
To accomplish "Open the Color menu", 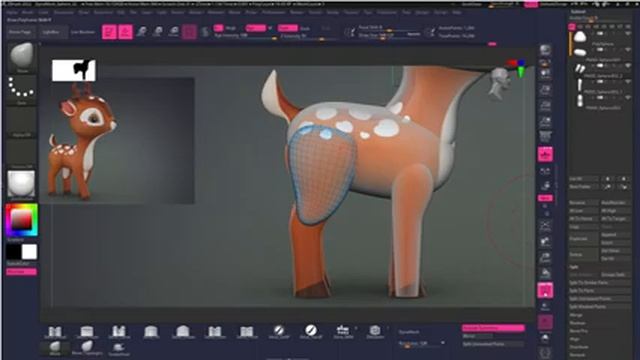I will click(44, 12).
